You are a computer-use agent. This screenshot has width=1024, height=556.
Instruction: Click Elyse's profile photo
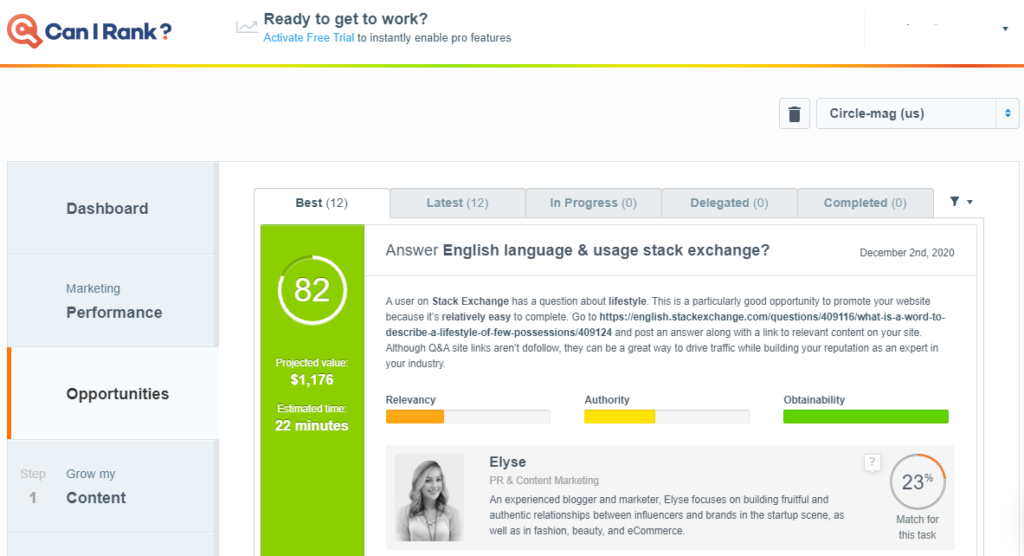coord(429,498)
